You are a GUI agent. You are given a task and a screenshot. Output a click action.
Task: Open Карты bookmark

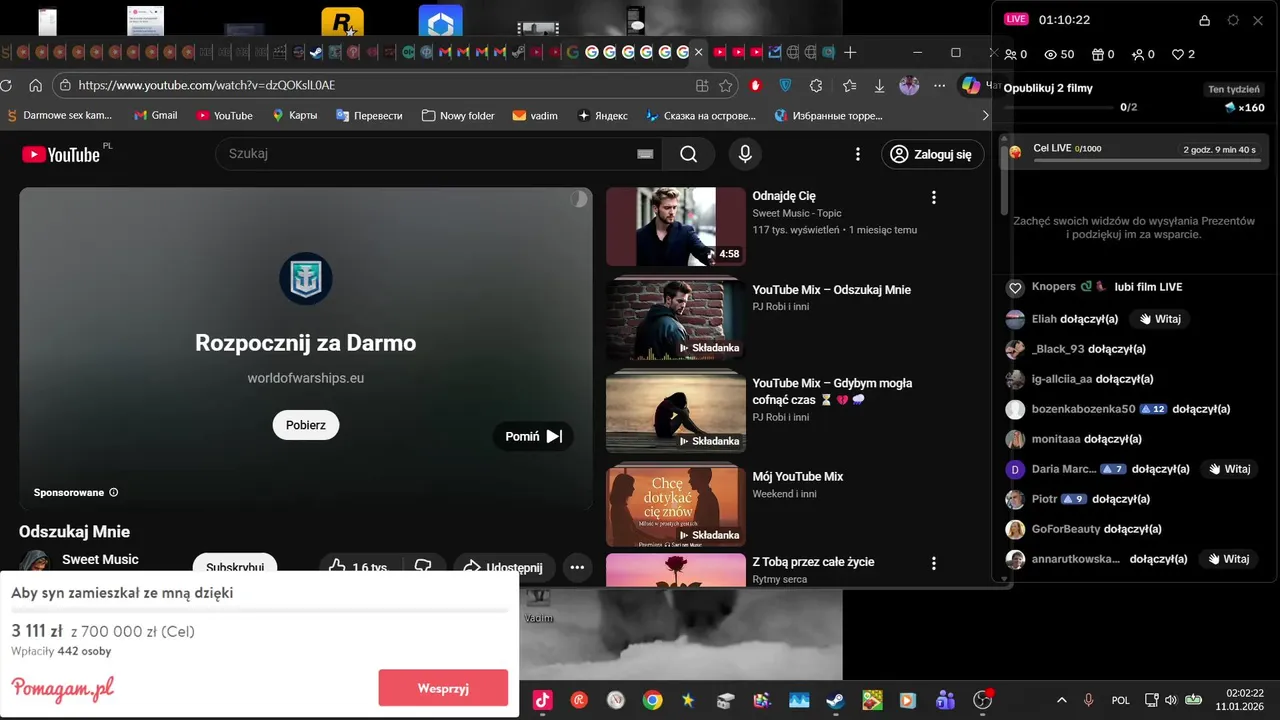point(294,116)
